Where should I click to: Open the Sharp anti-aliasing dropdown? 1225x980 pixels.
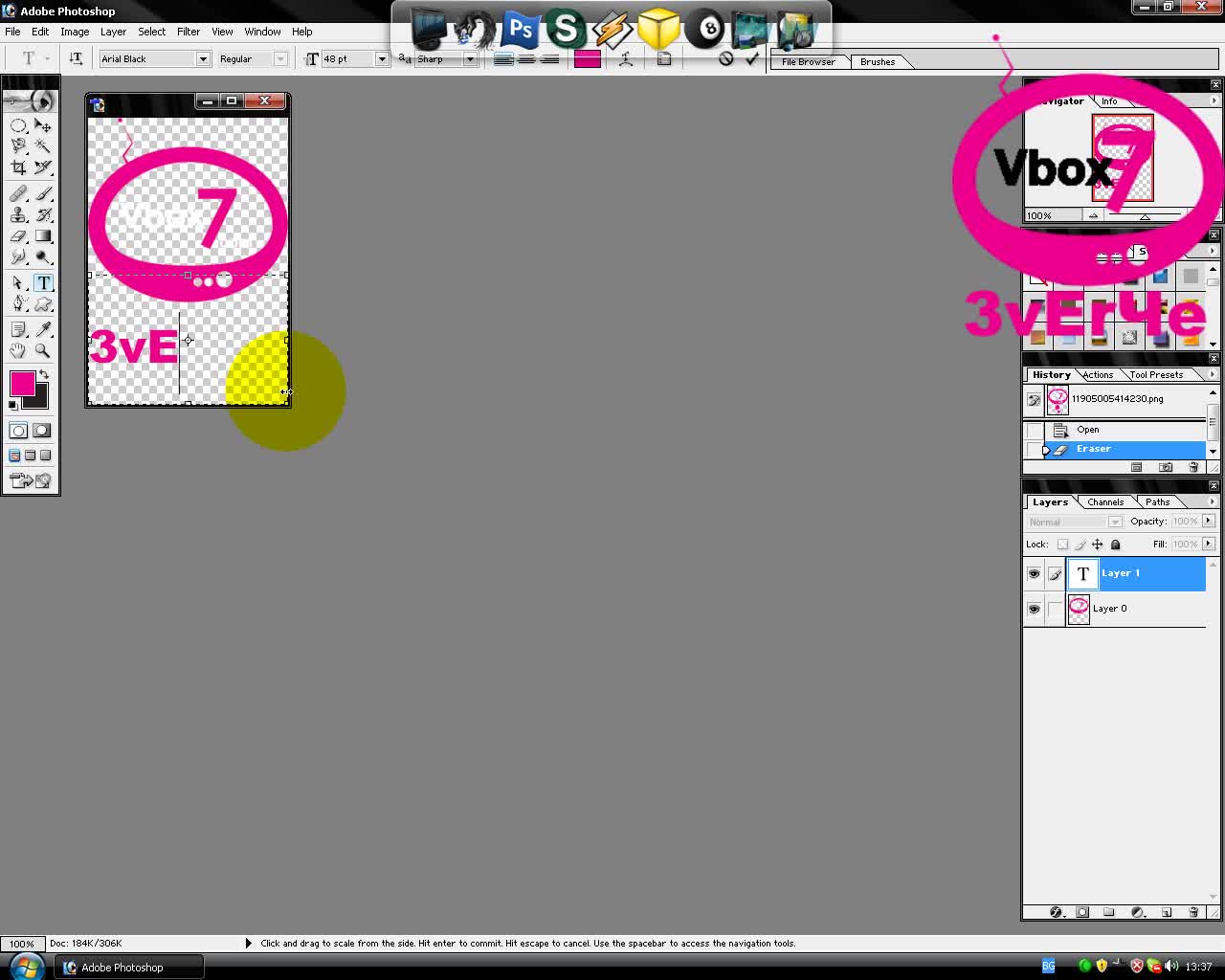pyautogui.click(x=470, y=59)
